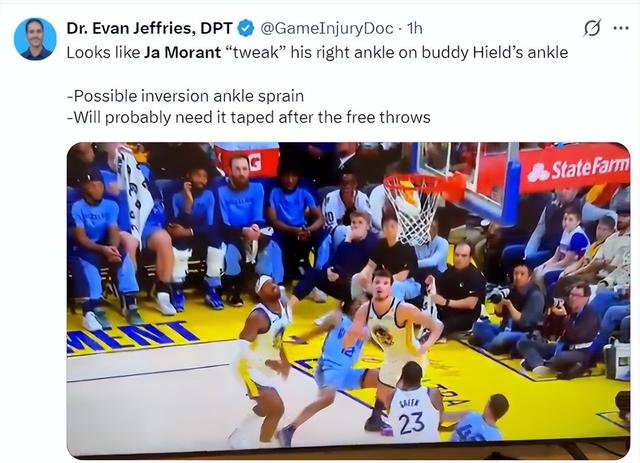The width and height of the screenshot is (640, 463).
Task: Click the yellow MENT court lettering in video
Action: (x=131, y=336)
